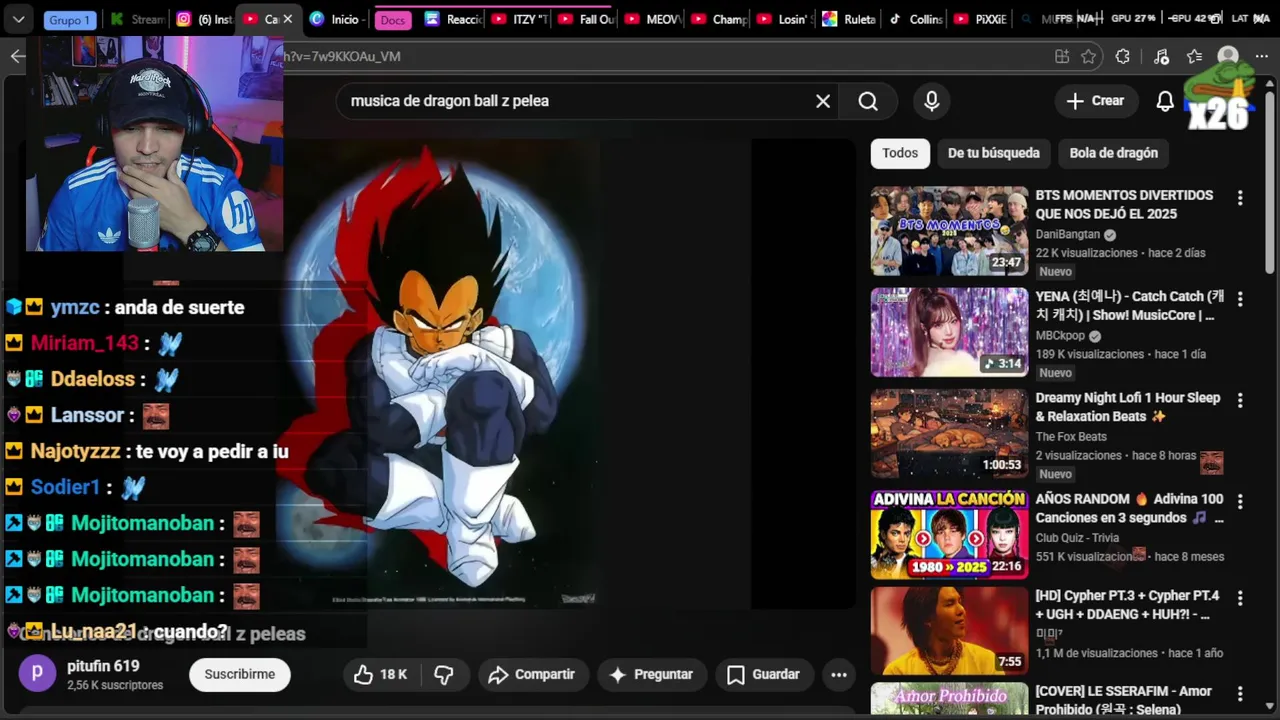Screen dimensions: 1280x720
Task: Switch to the Losin' tab
Action: (x=784, y=19)
